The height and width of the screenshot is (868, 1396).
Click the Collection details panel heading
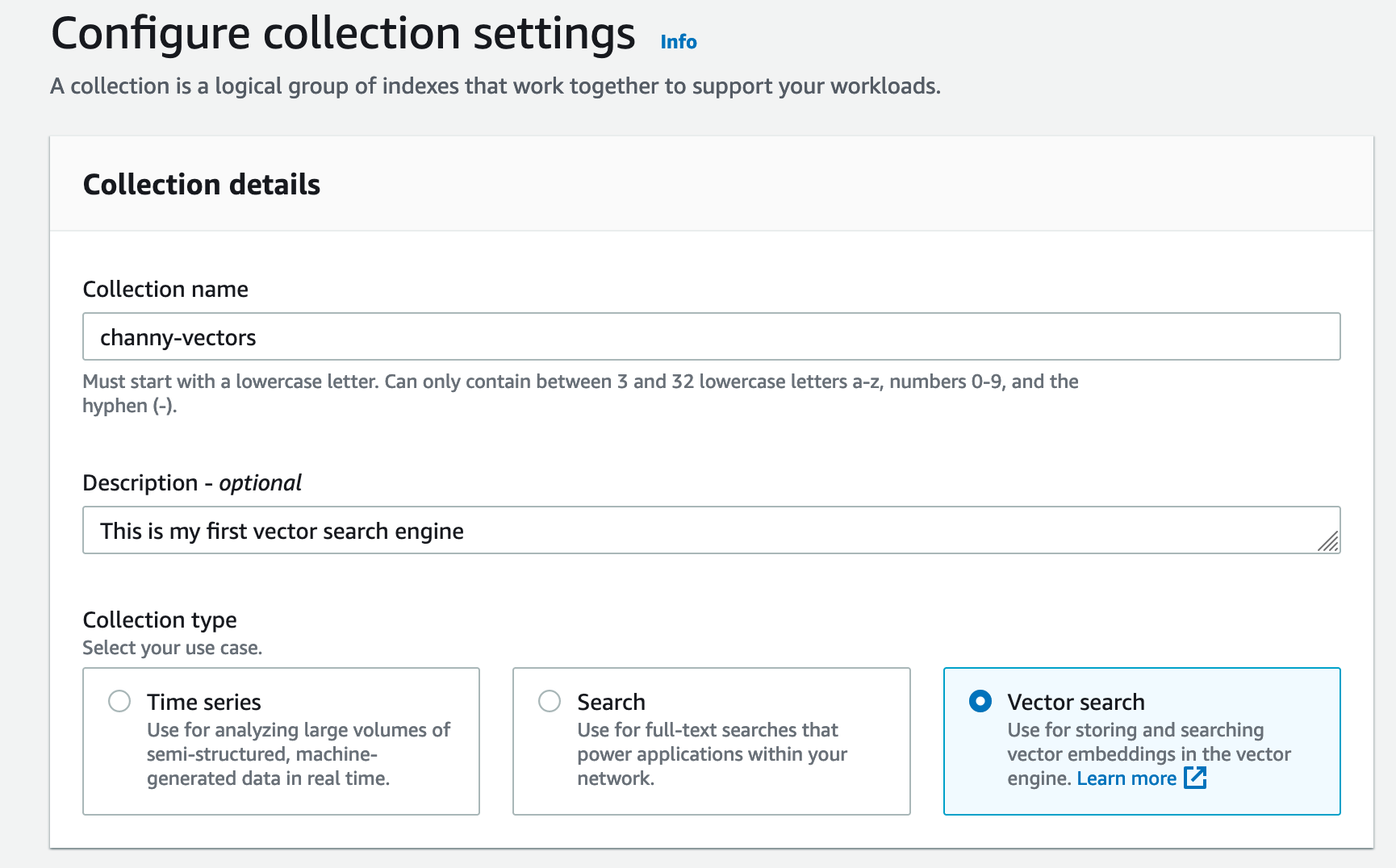point(202,185)
